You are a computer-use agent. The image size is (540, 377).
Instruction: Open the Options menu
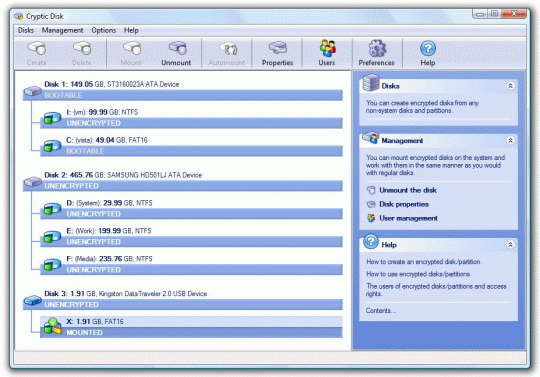point(104,30)
